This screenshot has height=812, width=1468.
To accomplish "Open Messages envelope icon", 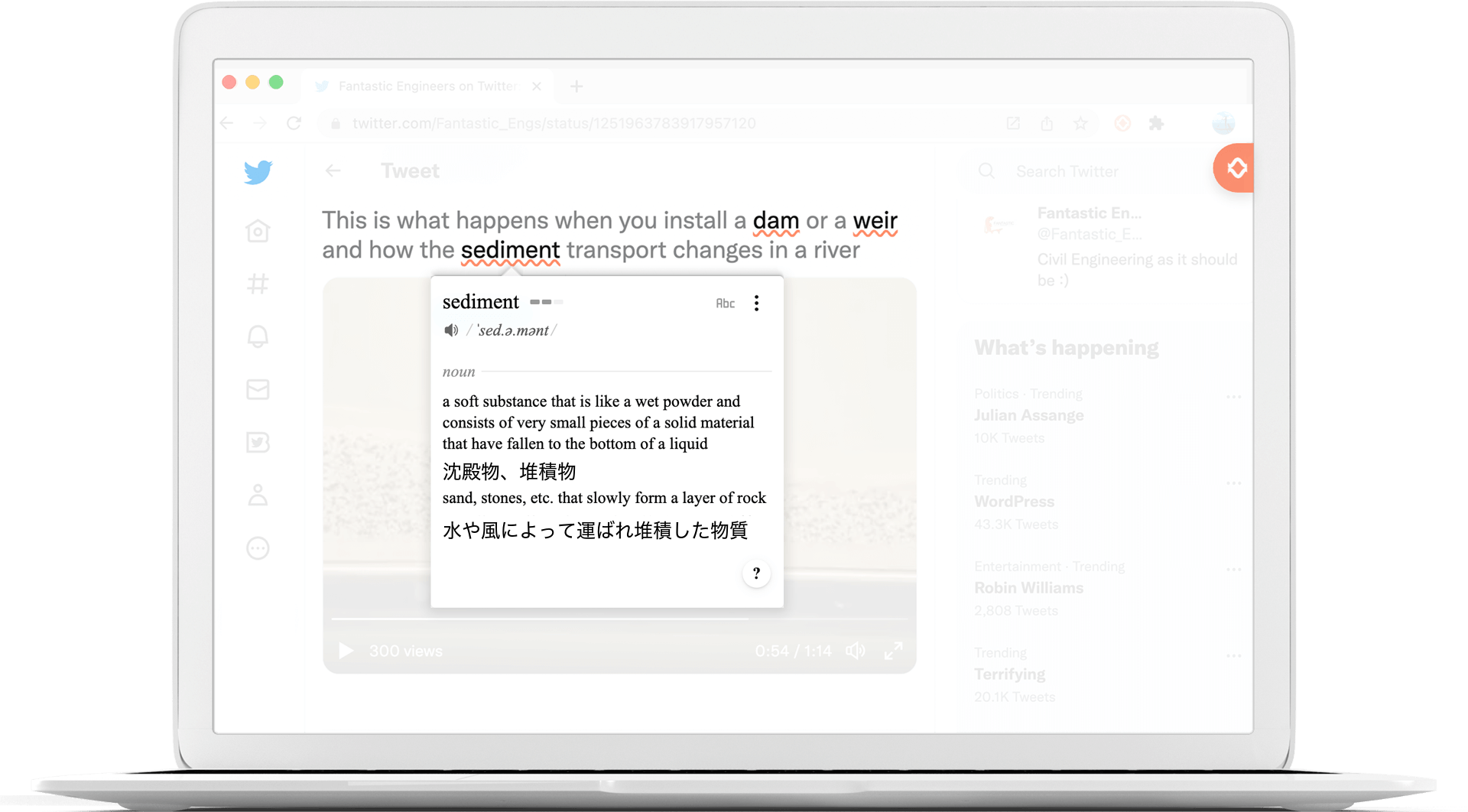I will click(258, 389).
